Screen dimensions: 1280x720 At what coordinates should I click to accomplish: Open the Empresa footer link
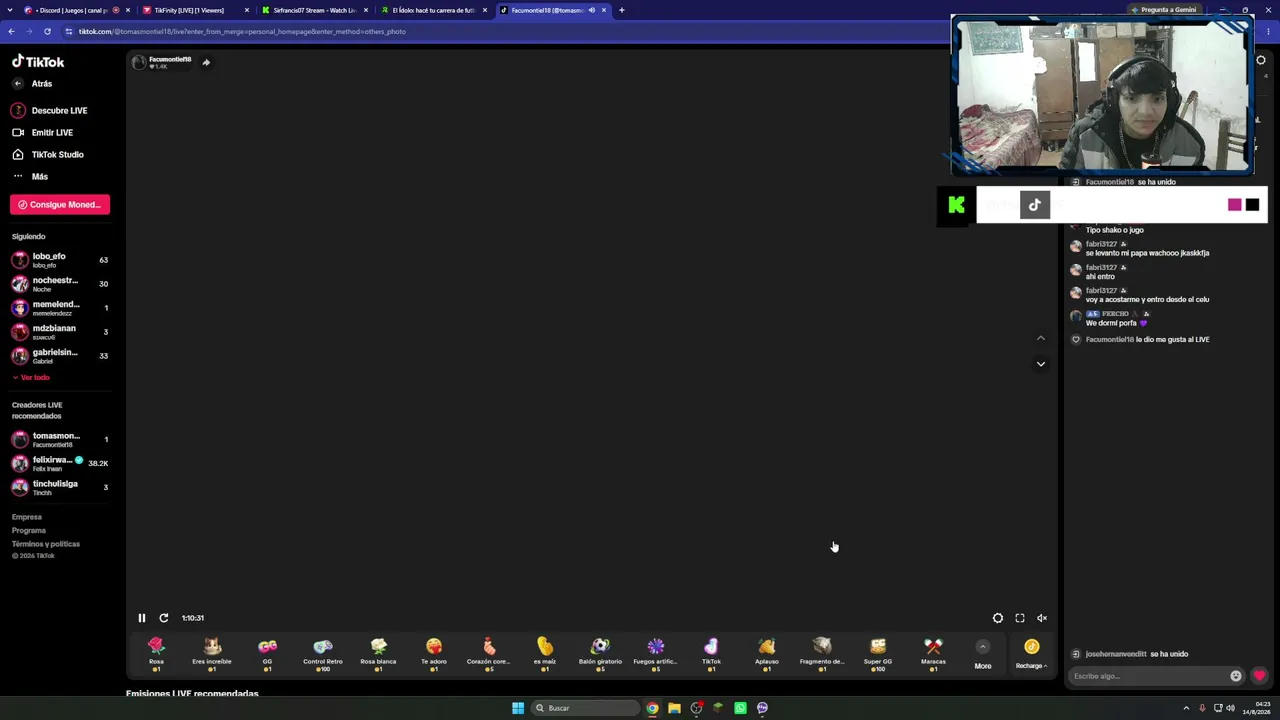coord(27,517)
